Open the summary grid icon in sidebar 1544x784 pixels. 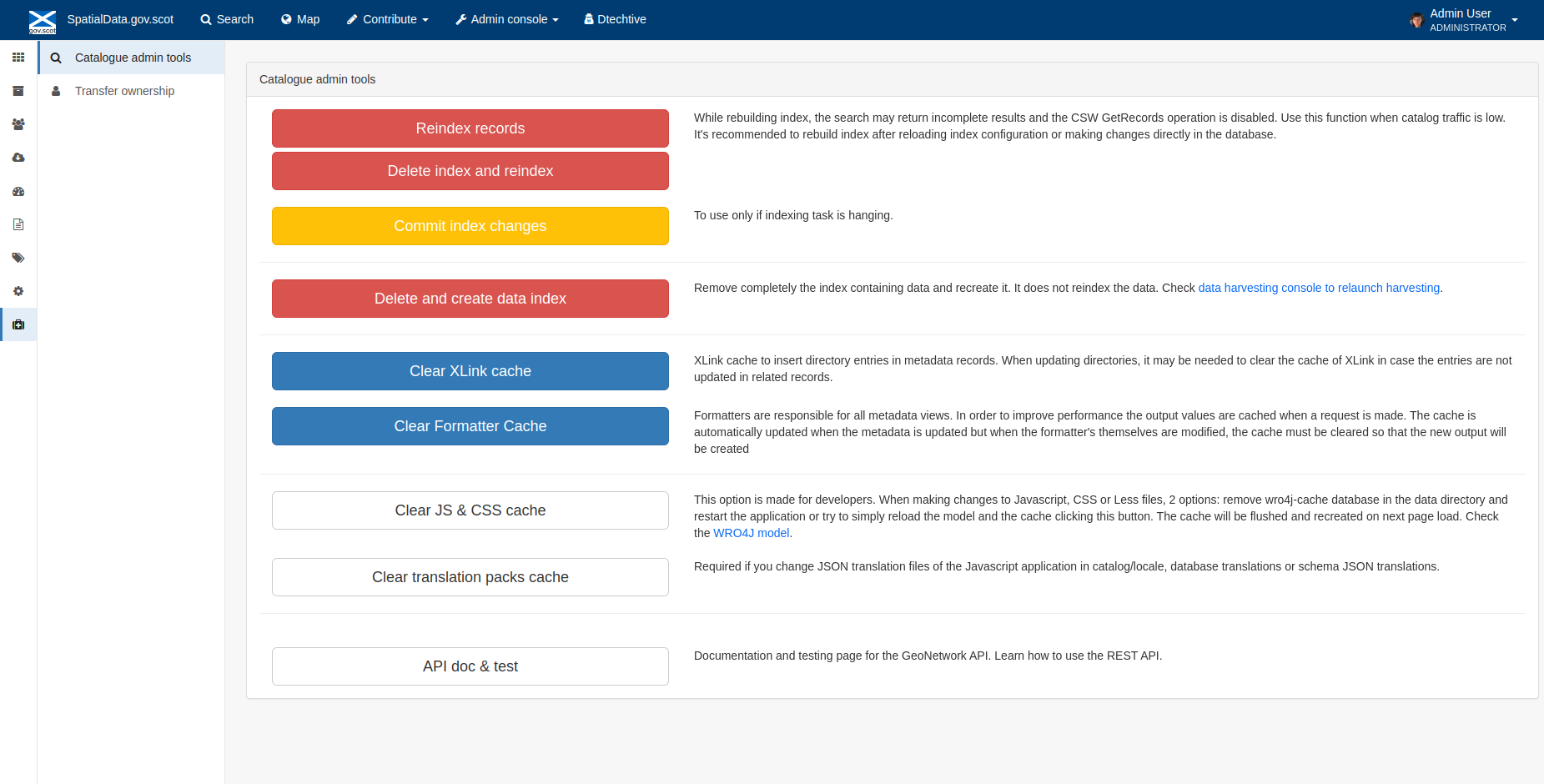18,58
